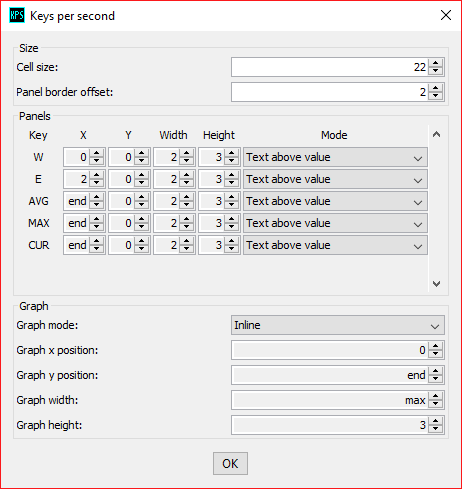Image resolution: width=462 pixels, height=489 pixels.
Task: Expand the Graph mode dropdown
Action: point(338,325)
